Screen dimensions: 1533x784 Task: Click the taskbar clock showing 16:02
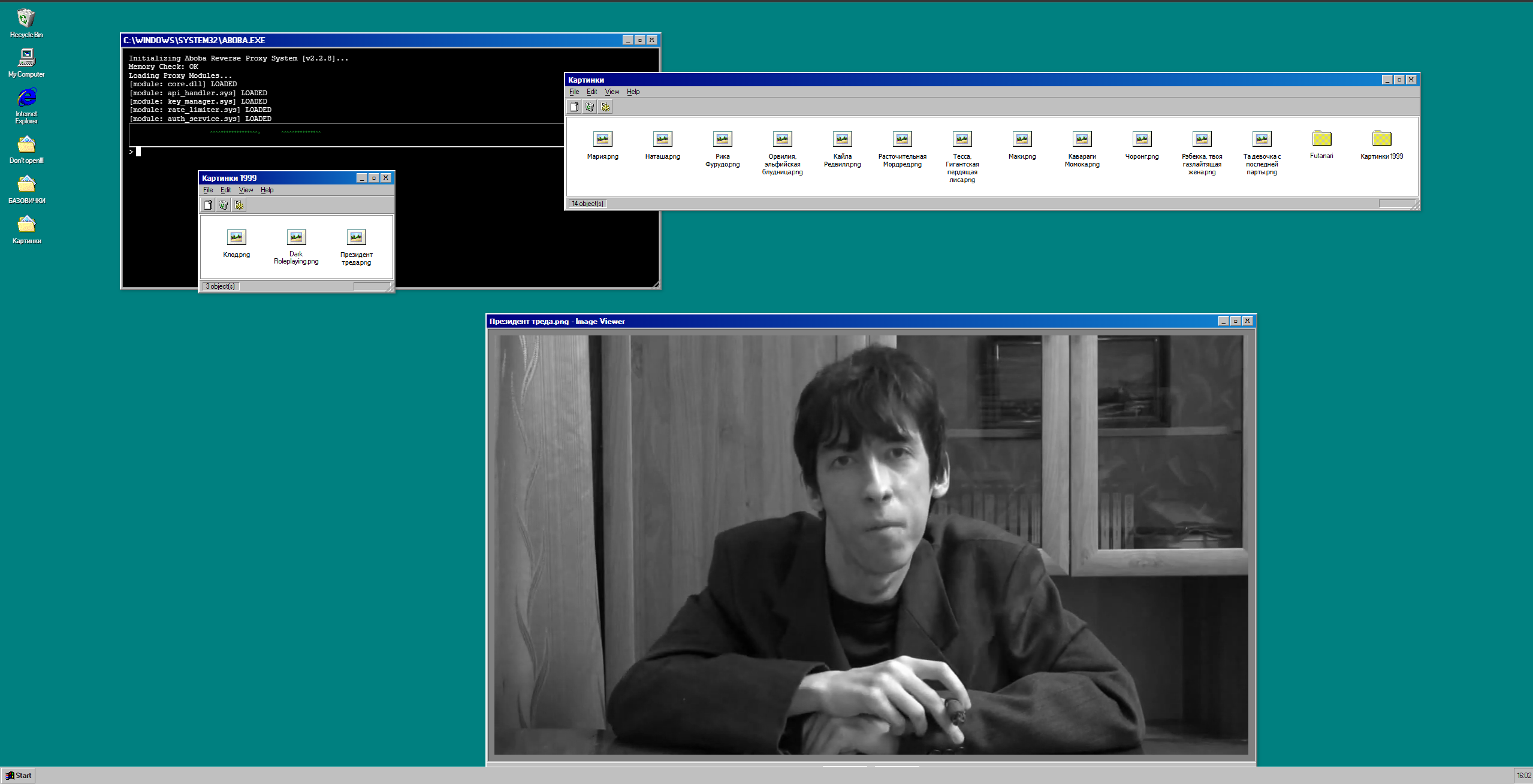click(1523, 776)
